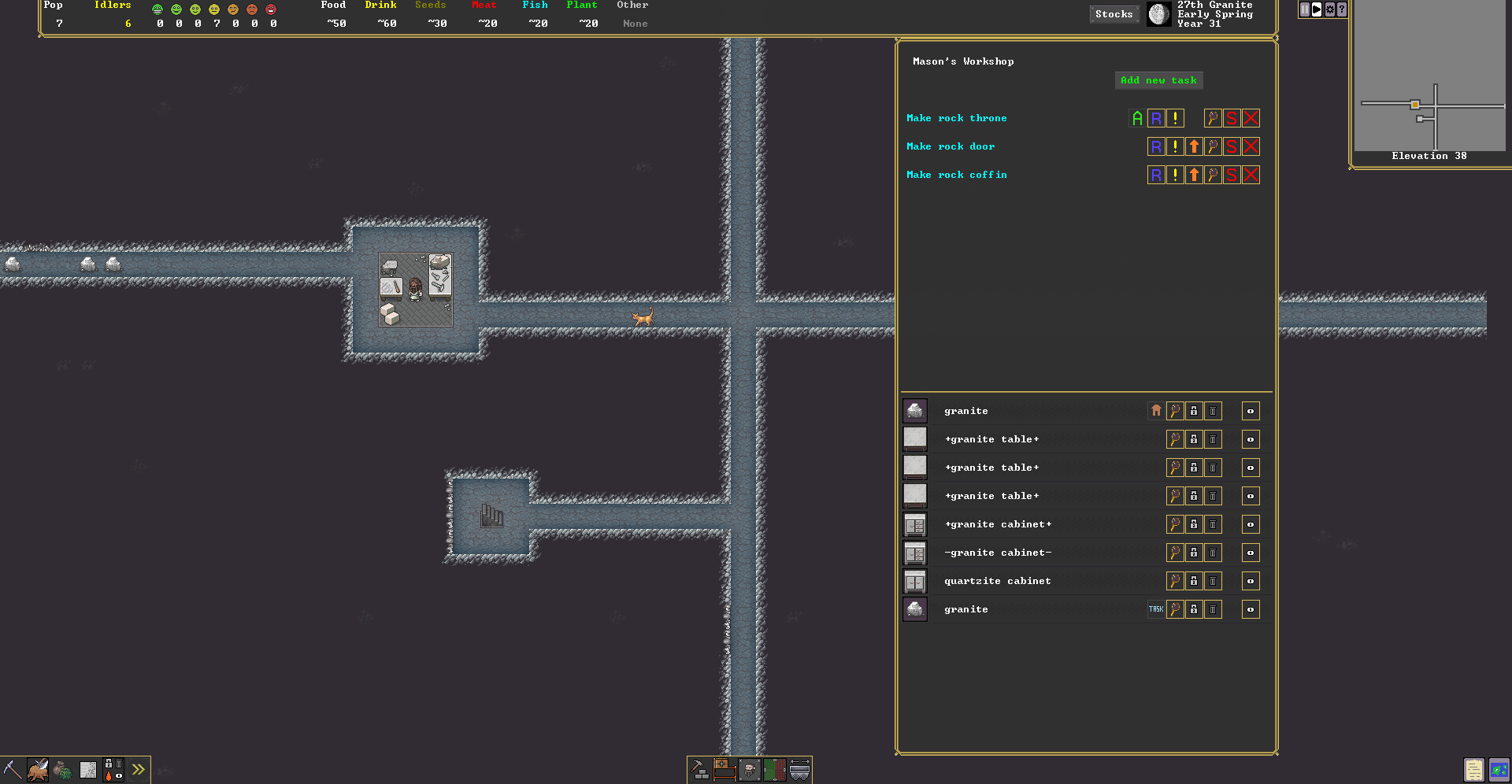Open details for Make rock throne task
The width and height of the screenshot is (1512, 784).
coord(1213,118)
